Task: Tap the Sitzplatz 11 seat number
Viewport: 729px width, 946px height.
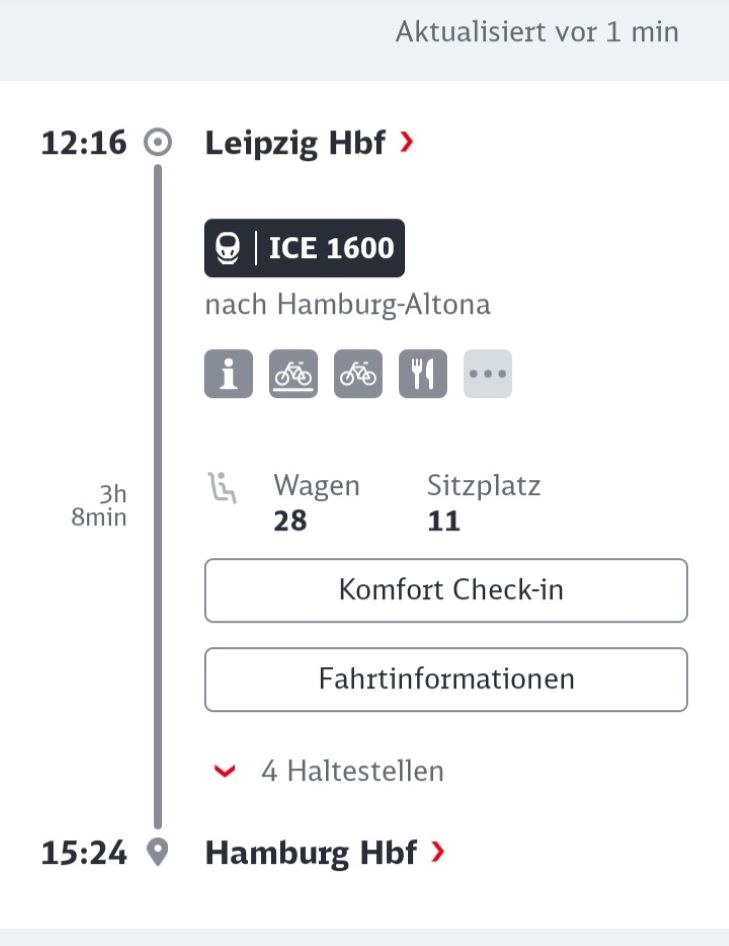Action: click(444, 521)
